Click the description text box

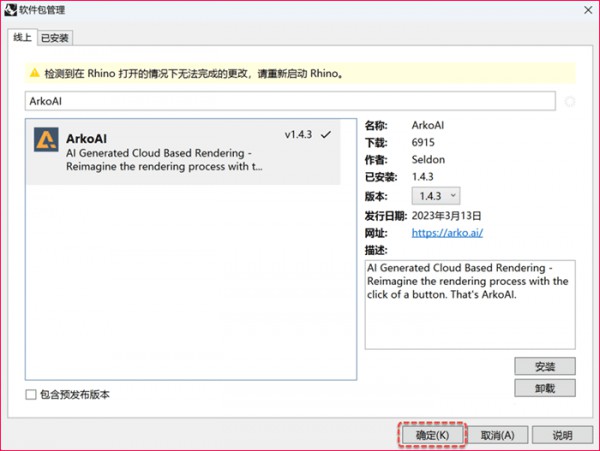470,304
